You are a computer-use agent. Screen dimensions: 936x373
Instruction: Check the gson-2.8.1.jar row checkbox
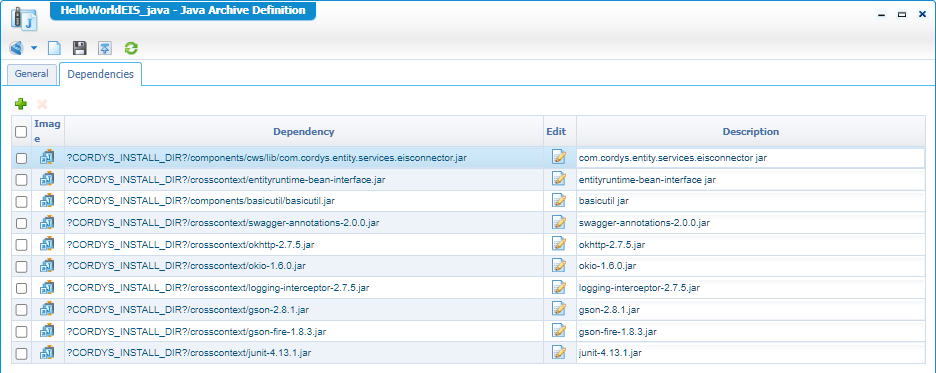[21, 310]
